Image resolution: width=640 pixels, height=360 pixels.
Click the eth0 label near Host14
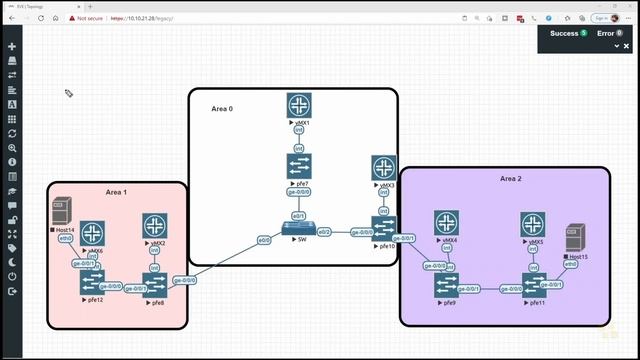66,238
